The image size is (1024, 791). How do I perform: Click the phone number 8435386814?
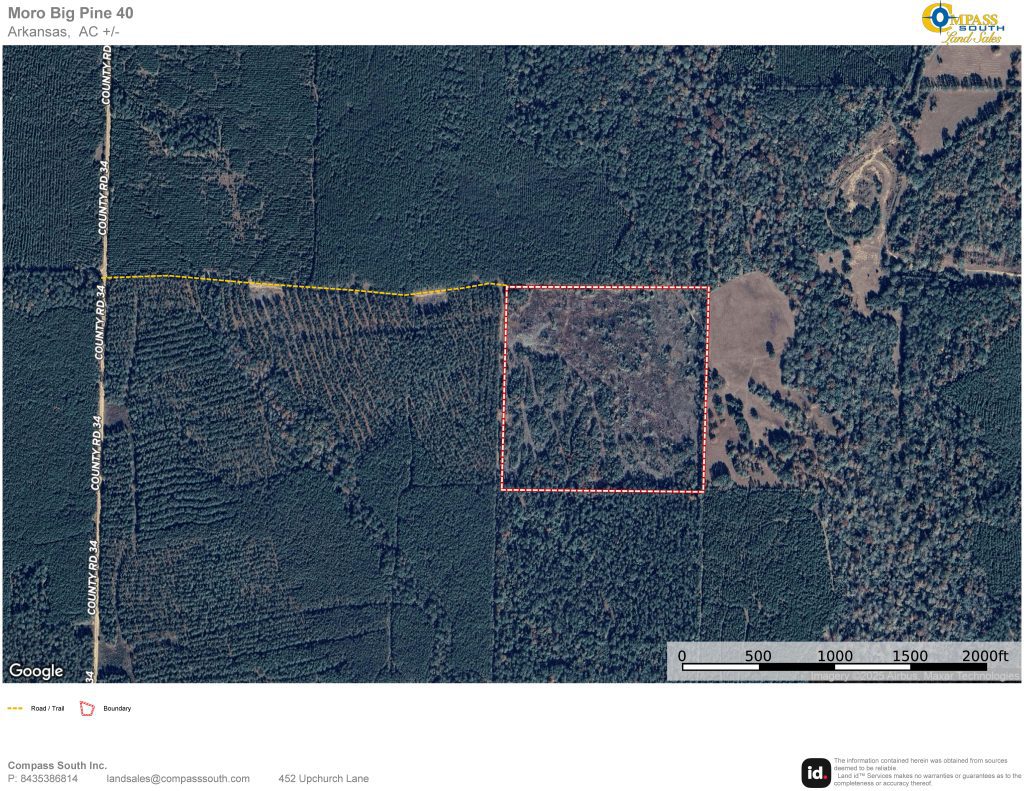coord(48,779)
